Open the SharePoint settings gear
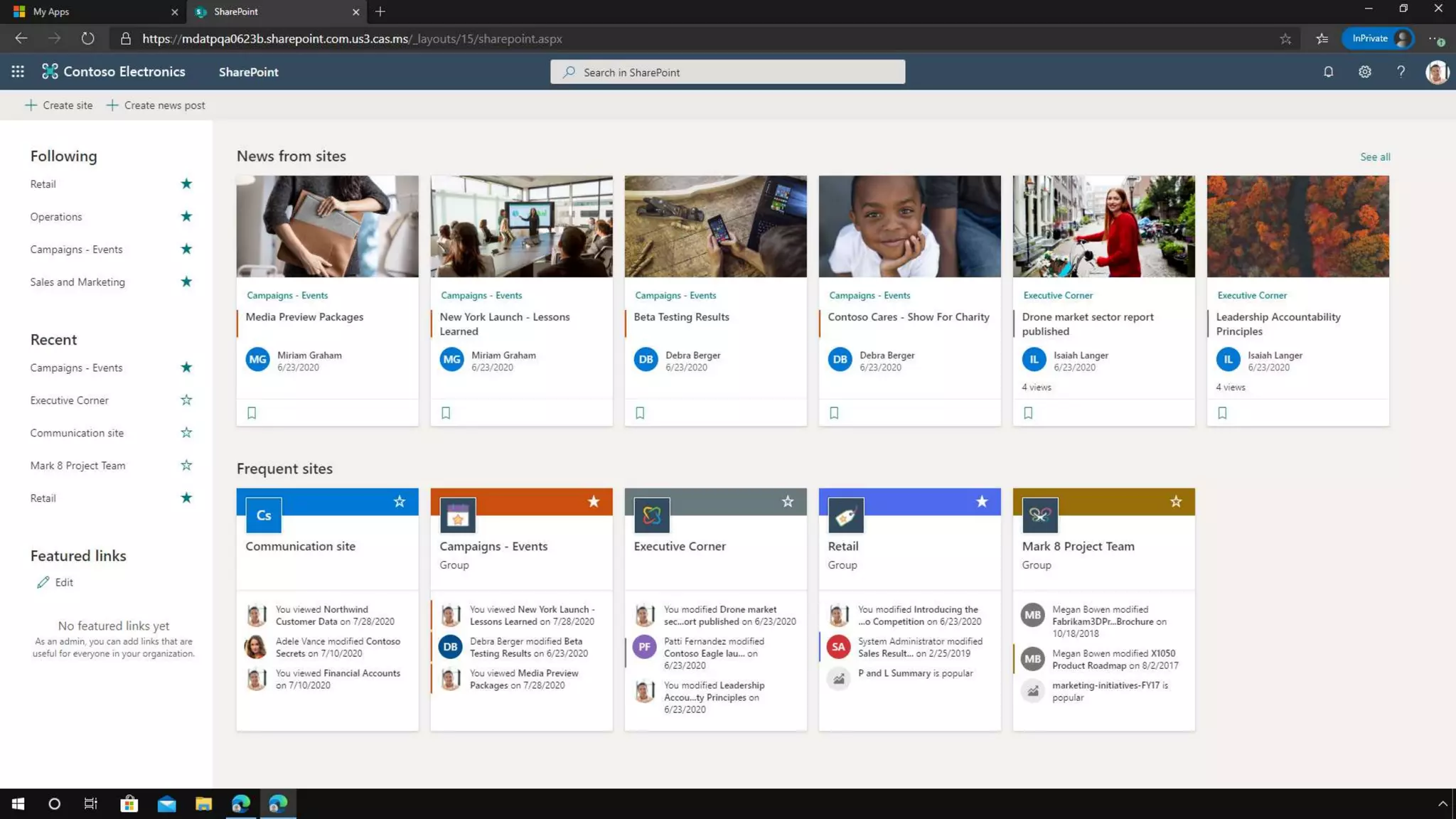This screenshot has width=1456, height=819. point(1364,72)
